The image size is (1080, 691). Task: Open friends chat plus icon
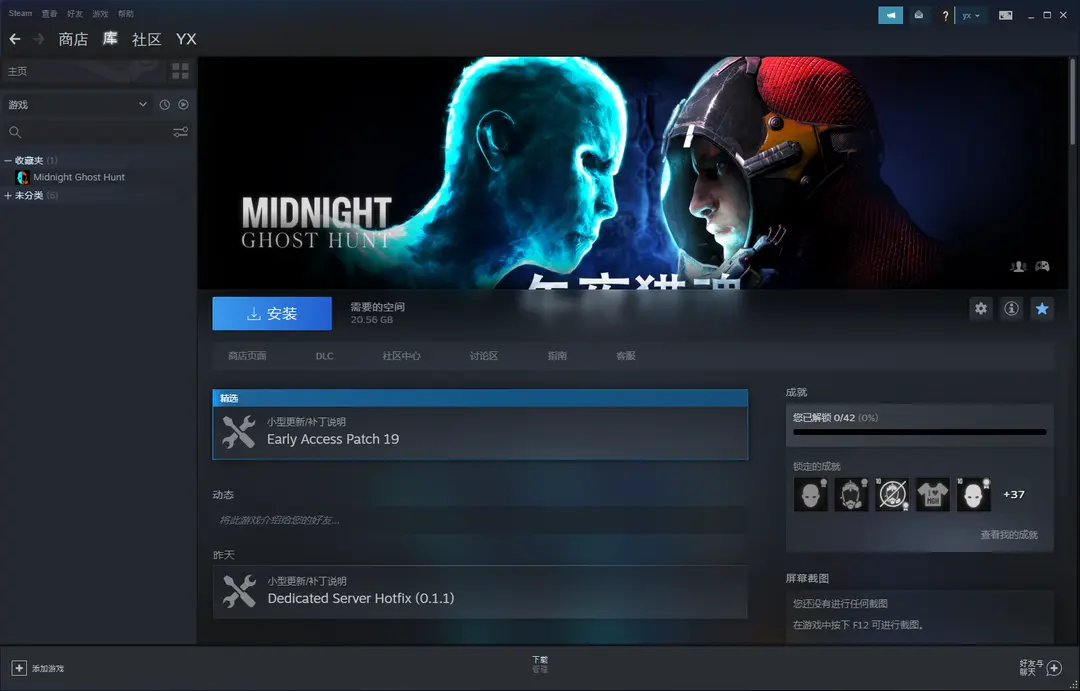point(1054,668)
